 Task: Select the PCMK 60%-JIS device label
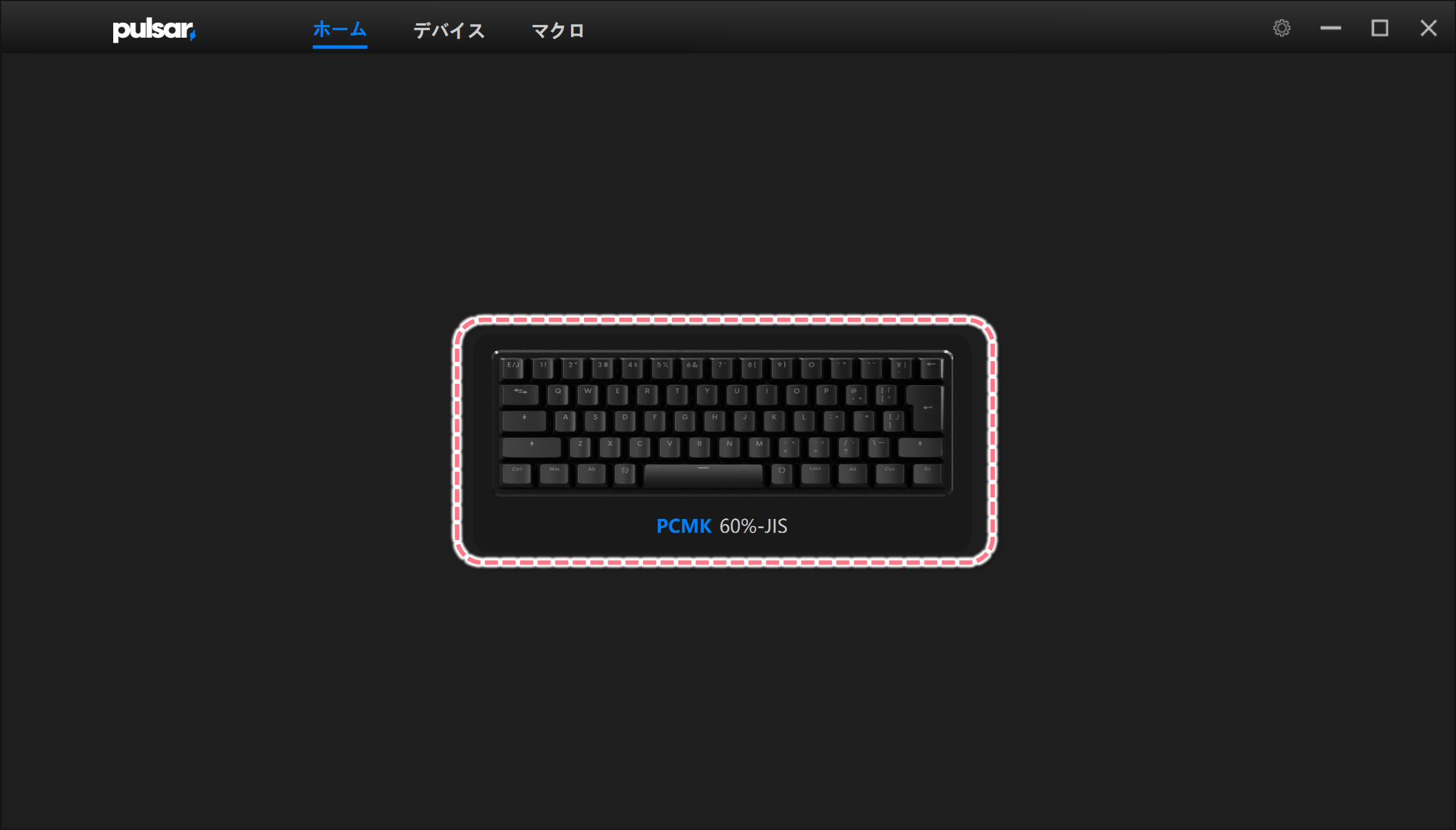click(722, 526)
